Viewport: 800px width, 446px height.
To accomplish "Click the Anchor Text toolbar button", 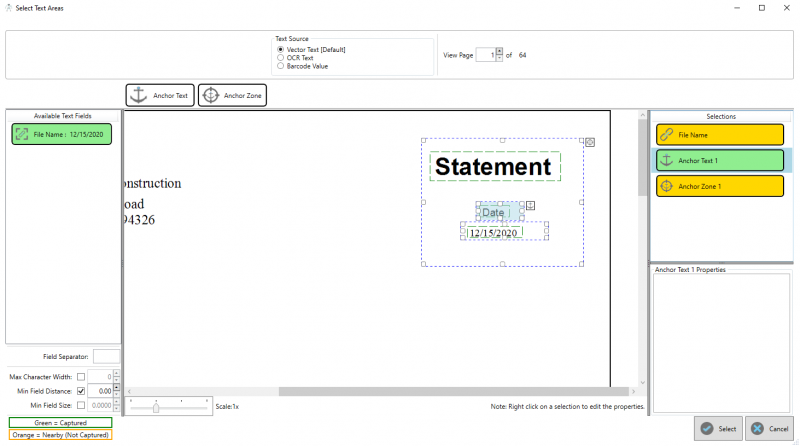I will tap(159, 95).
